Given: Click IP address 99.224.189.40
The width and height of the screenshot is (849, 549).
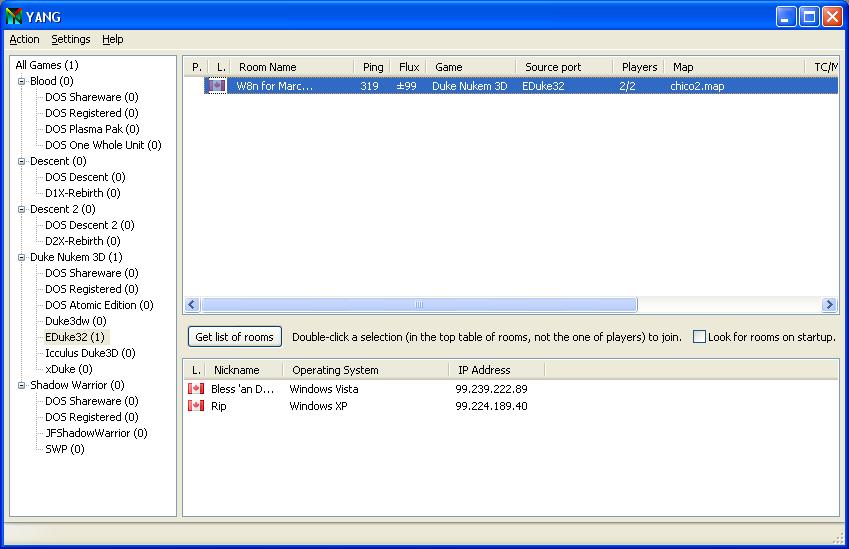Looking at the screenshot, I should [491, 406].
